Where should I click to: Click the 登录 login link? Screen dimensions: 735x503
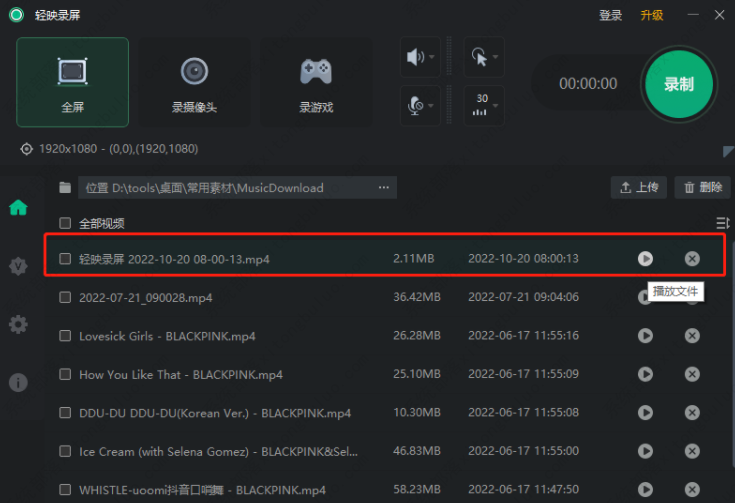pyautogui.click(x=610, y=15)
